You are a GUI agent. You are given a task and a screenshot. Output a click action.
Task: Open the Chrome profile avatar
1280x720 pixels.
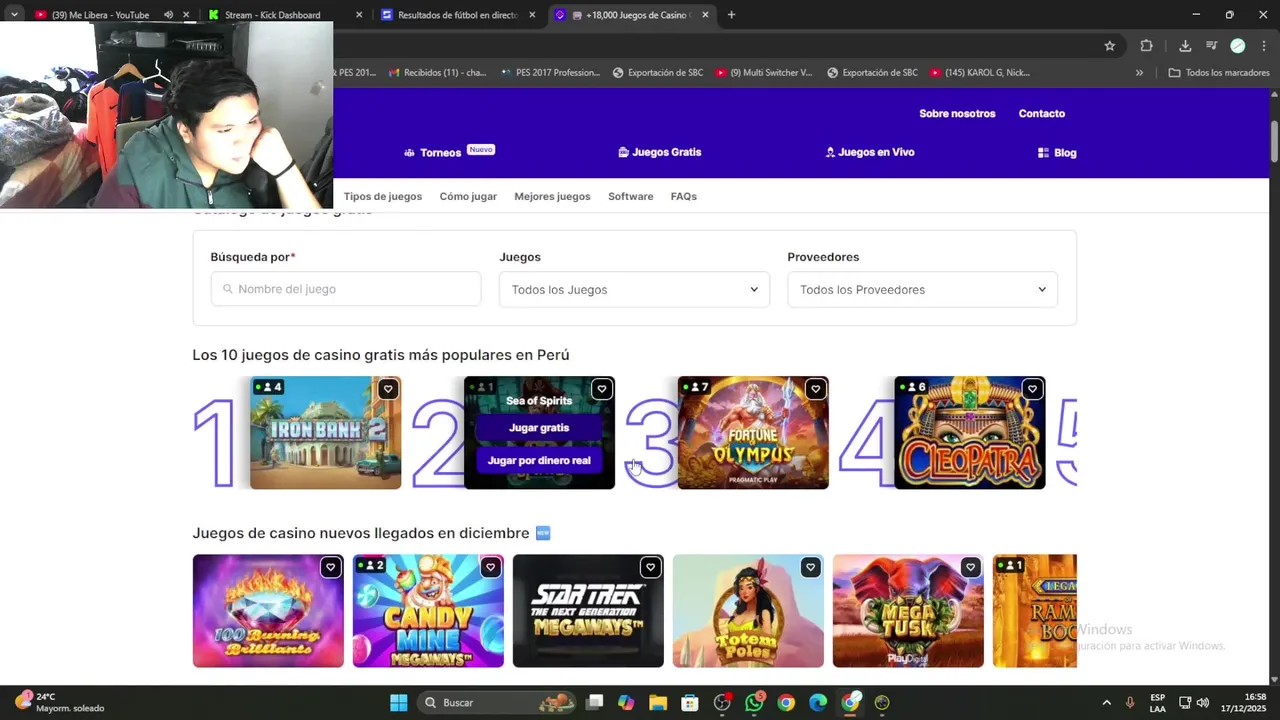[1237, 46]
